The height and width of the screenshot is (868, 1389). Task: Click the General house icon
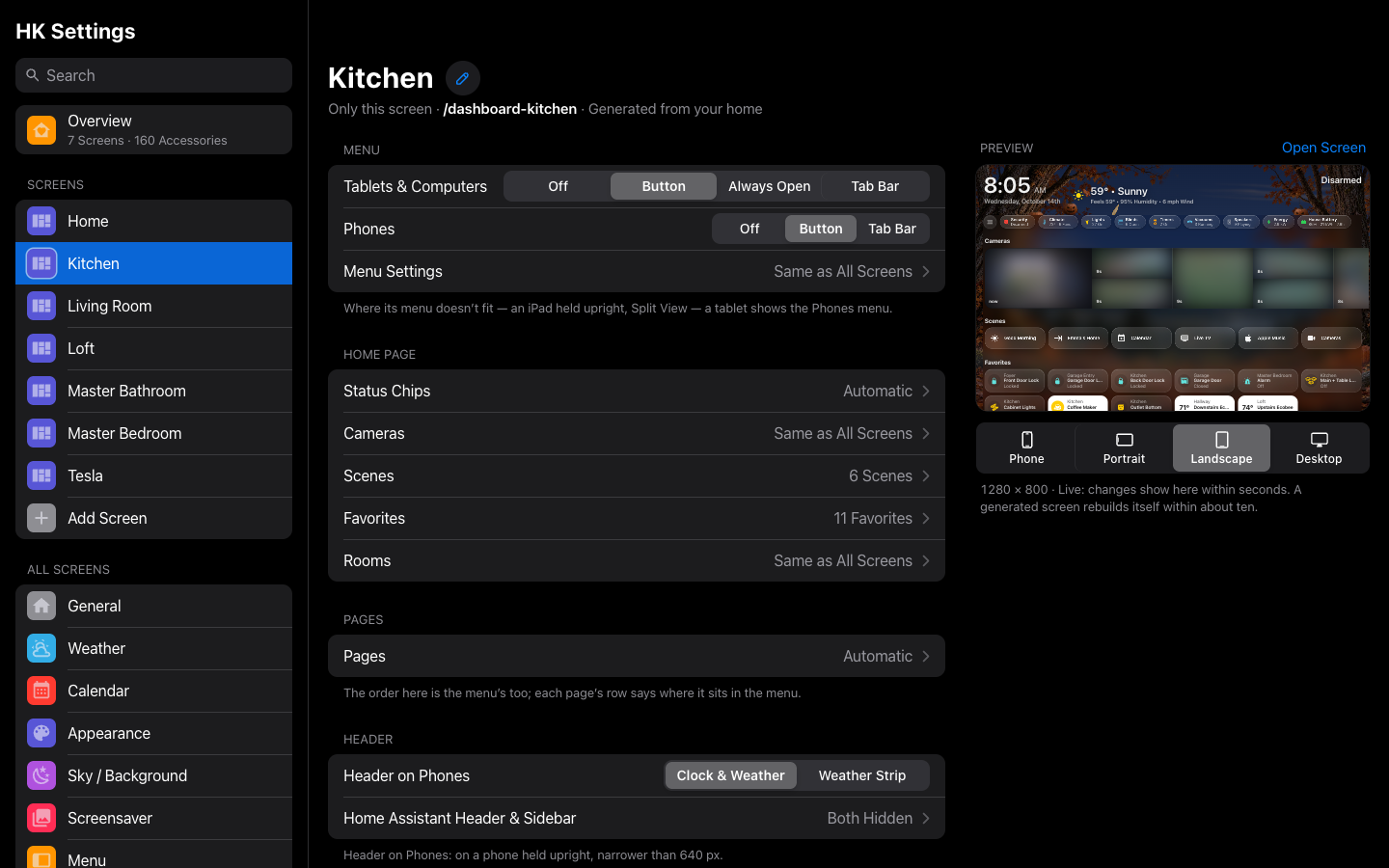click(x=41, y=606)
